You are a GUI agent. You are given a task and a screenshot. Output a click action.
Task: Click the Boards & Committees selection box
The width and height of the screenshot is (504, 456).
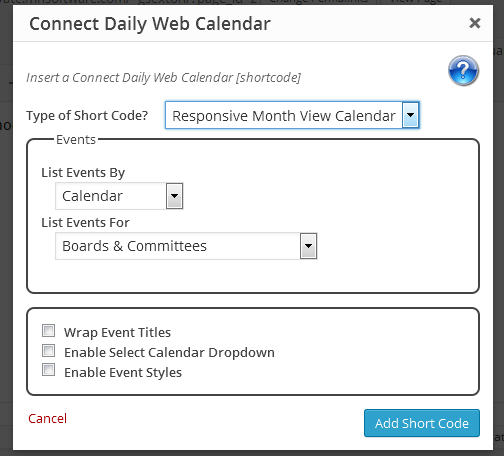pyautogui.click(x=186, y=246)
